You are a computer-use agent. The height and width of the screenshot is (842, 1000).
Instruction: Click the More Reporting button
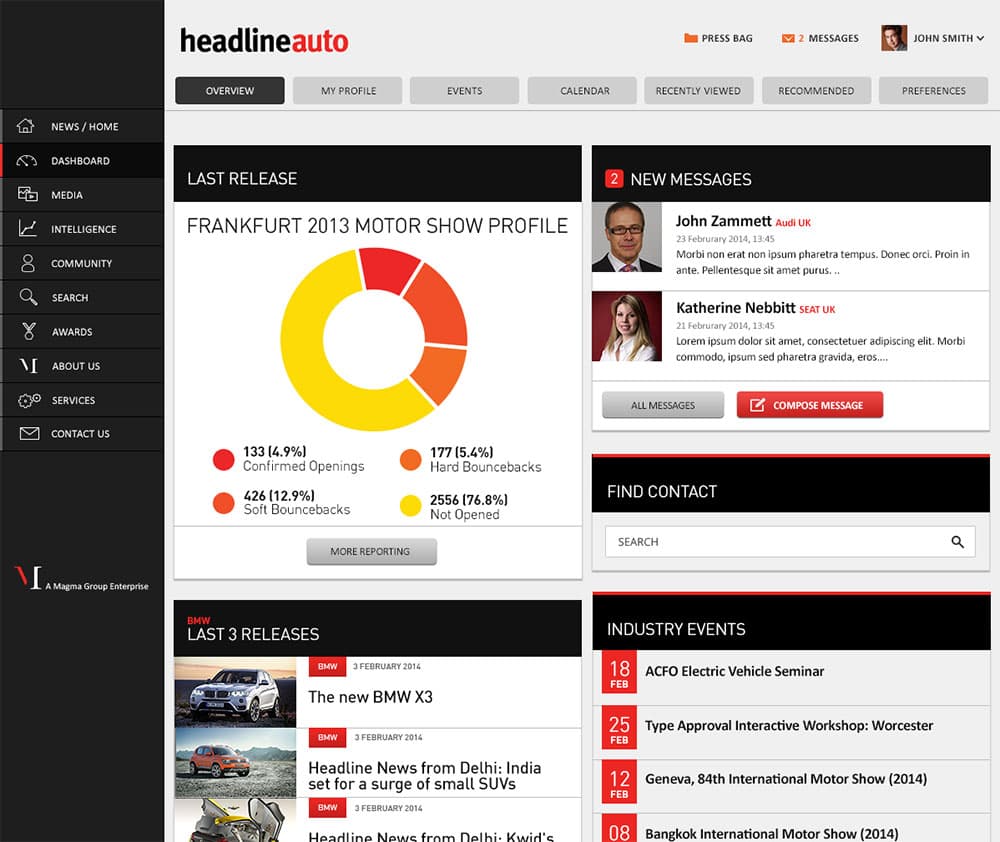(x=371, y=551)
